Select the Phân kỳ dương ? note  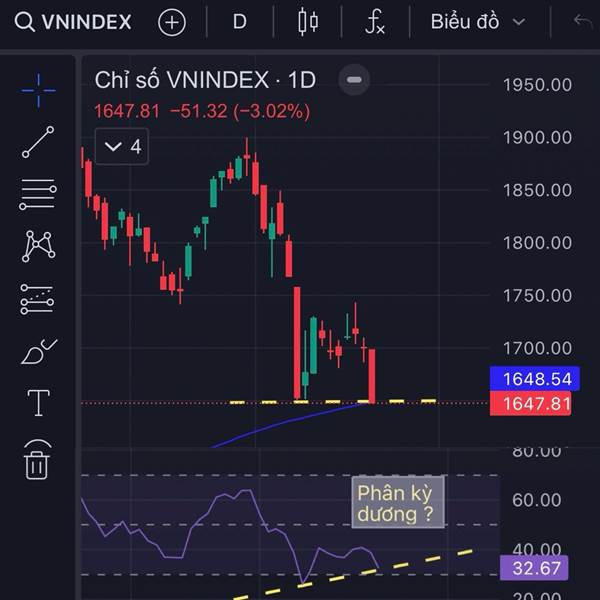point(398,502)
